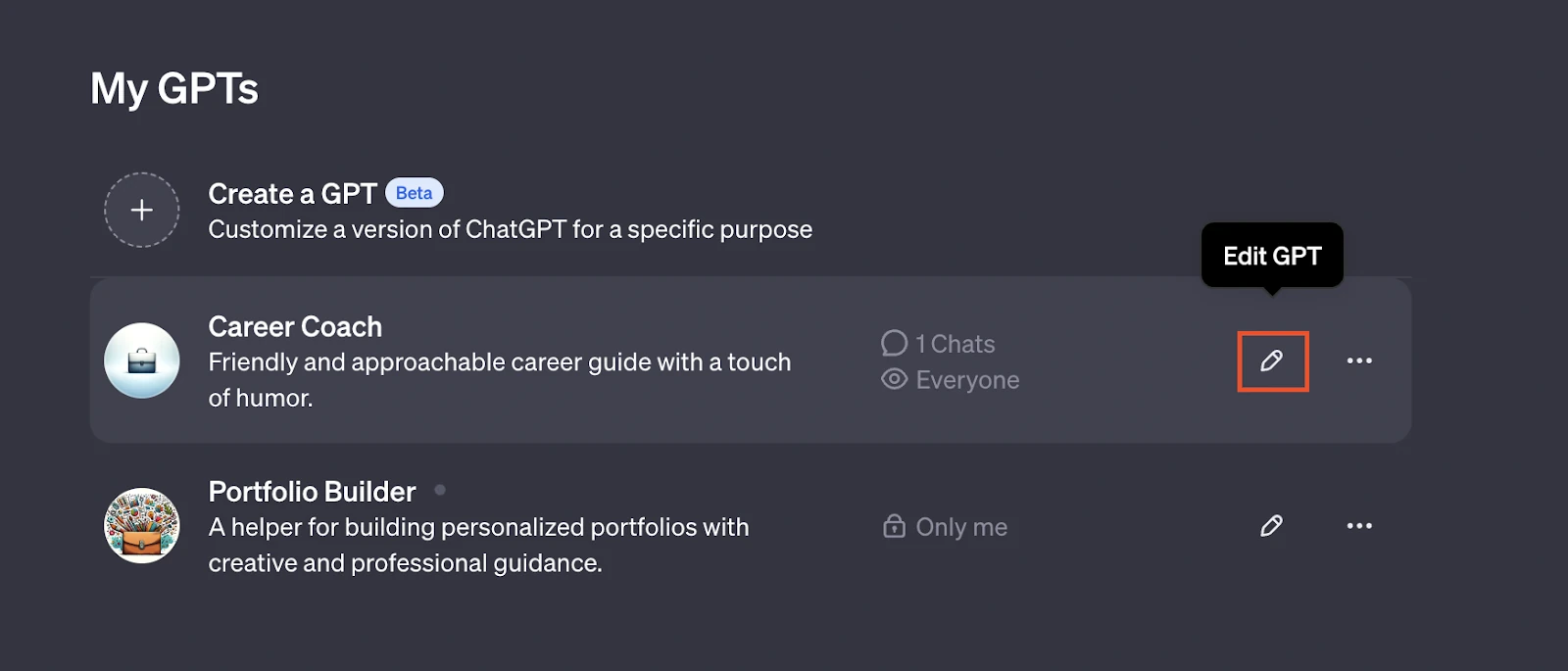
Task: Click the Only me visibility label
Action: 961,527
